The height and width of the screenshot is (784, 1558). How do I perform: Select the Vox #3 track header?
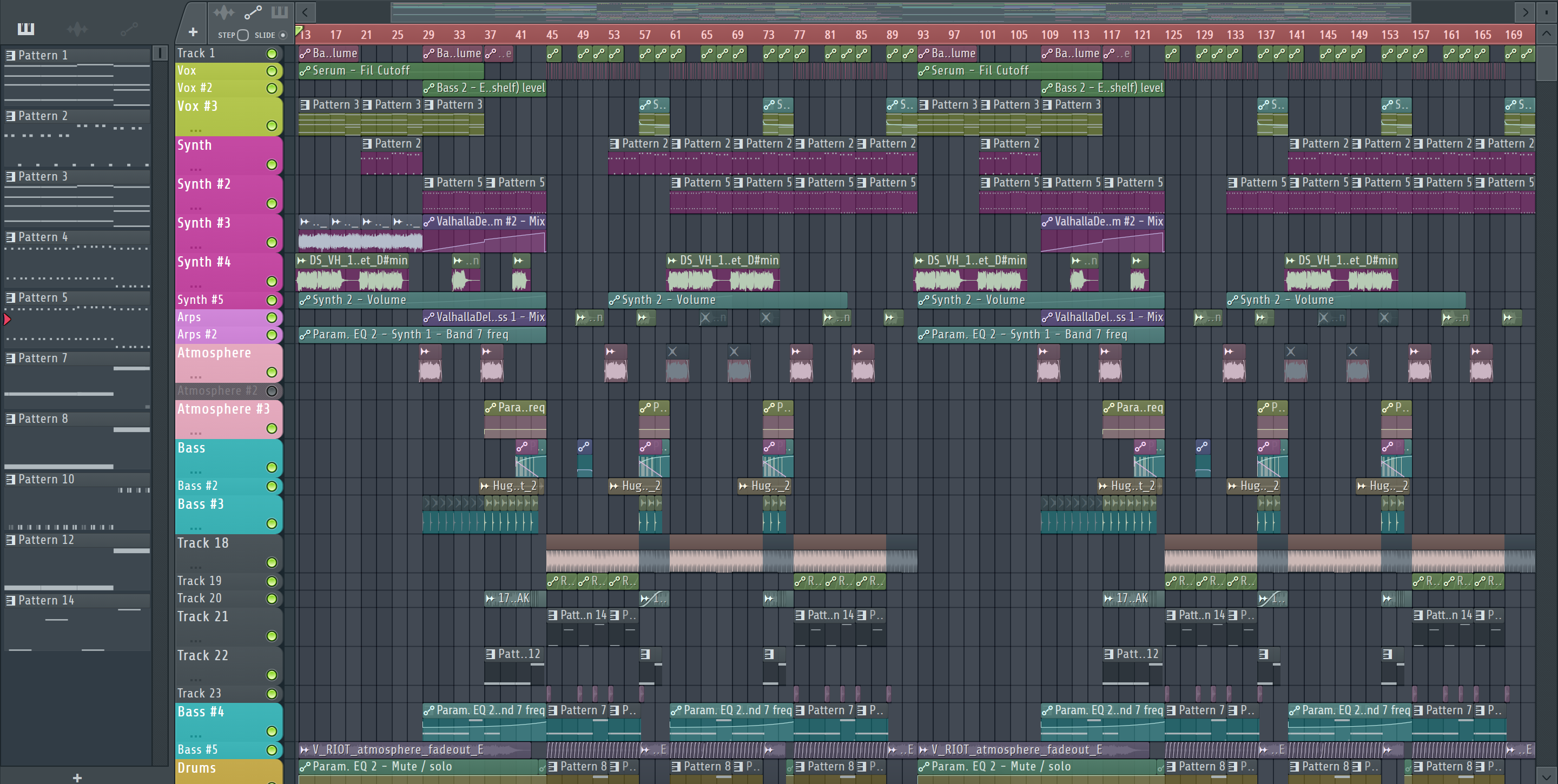click(229, 116)
